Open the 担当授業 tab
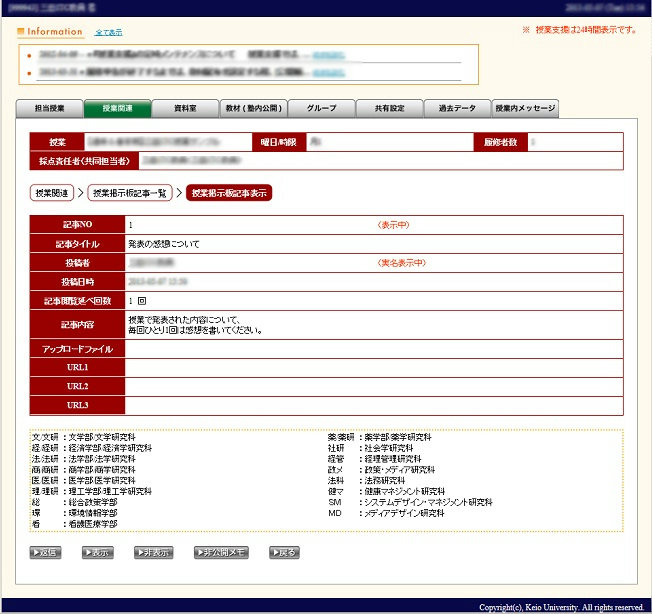The image size is (652, 614). coord(50,109)
